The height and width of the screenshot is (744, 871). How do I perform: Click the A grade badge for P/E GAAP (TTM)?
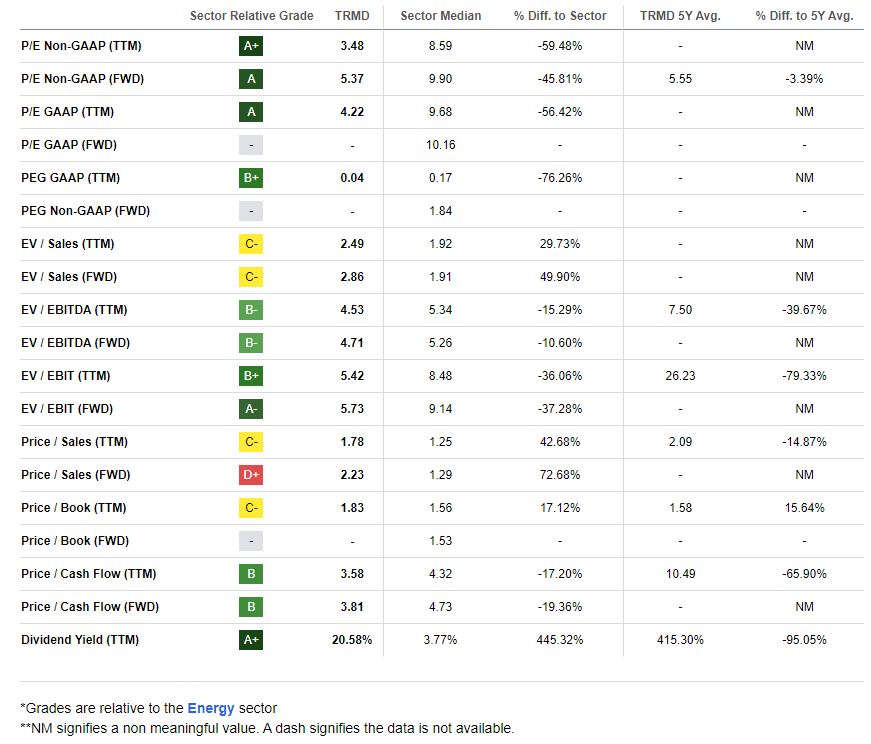tap(251, 112)
